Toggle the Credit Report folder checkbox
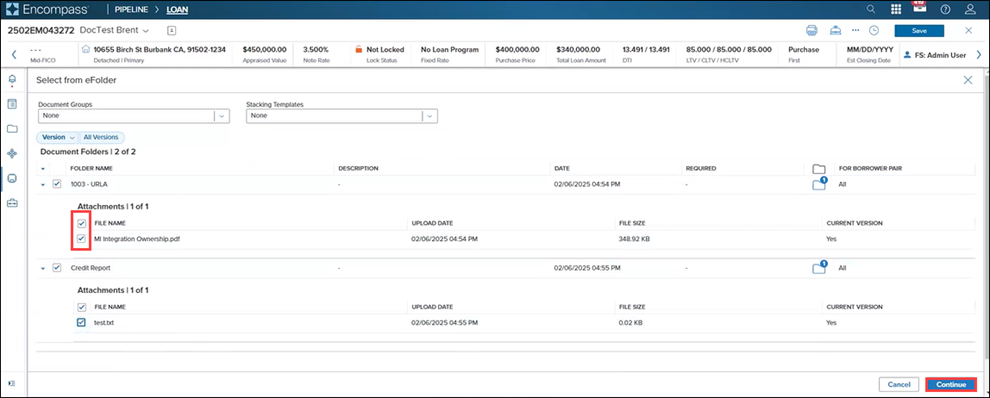 57,268
